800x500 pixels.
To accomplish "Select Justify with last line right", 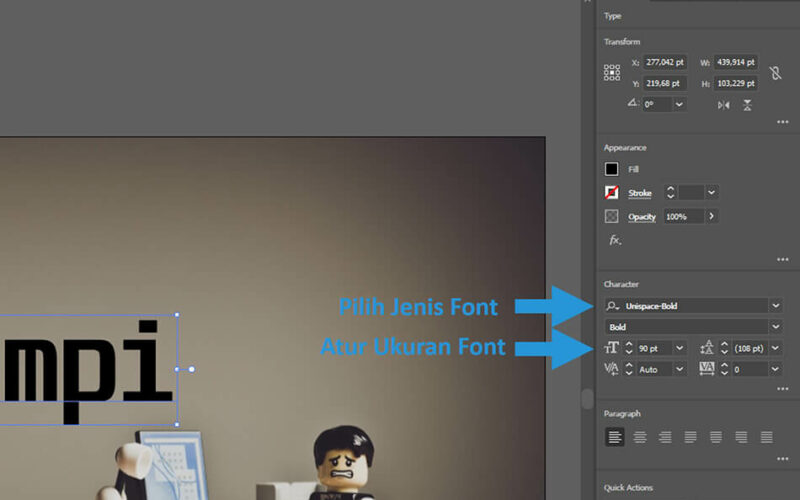I will coord(741,437).
